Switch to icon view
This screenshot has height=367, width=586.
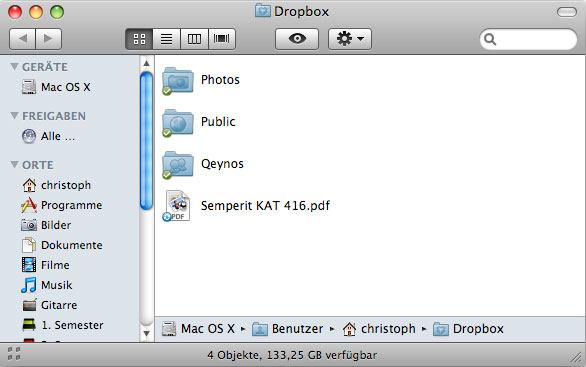pos(139,39)
